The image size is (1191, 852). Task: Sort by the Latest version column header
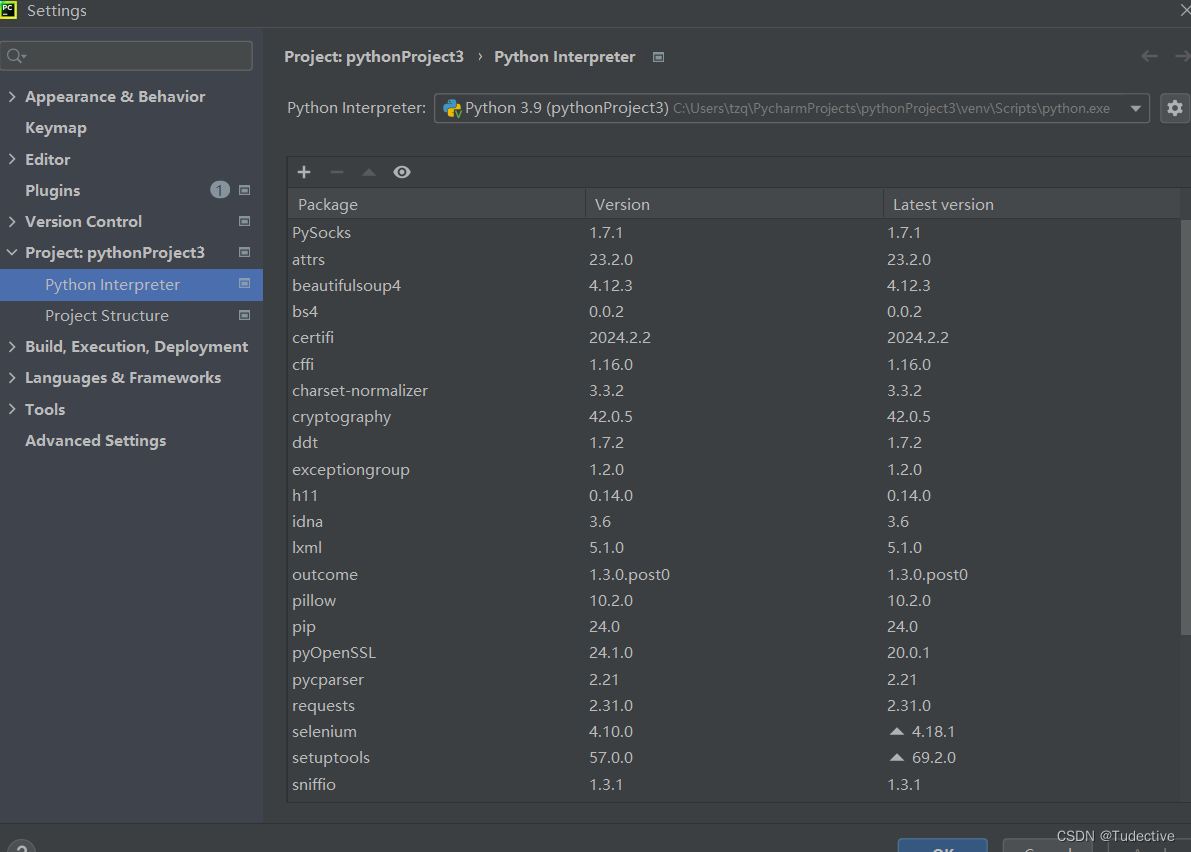[1031, 204]
